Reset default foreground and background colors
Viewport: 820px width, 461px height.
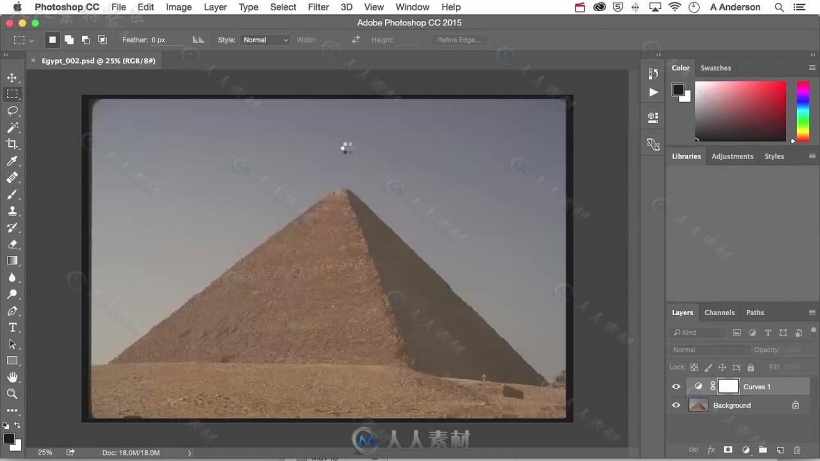6,425
